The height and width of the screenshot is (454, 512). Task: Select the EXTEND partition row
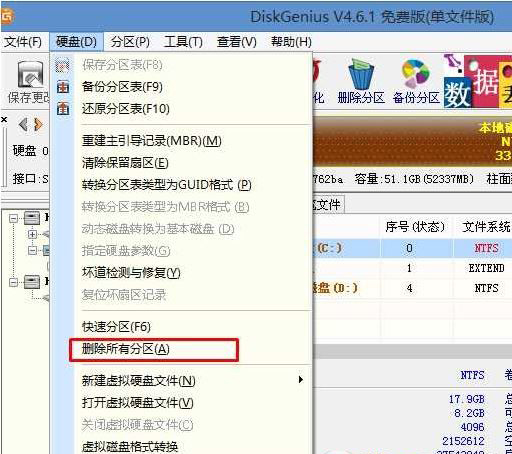coord(412,268)
